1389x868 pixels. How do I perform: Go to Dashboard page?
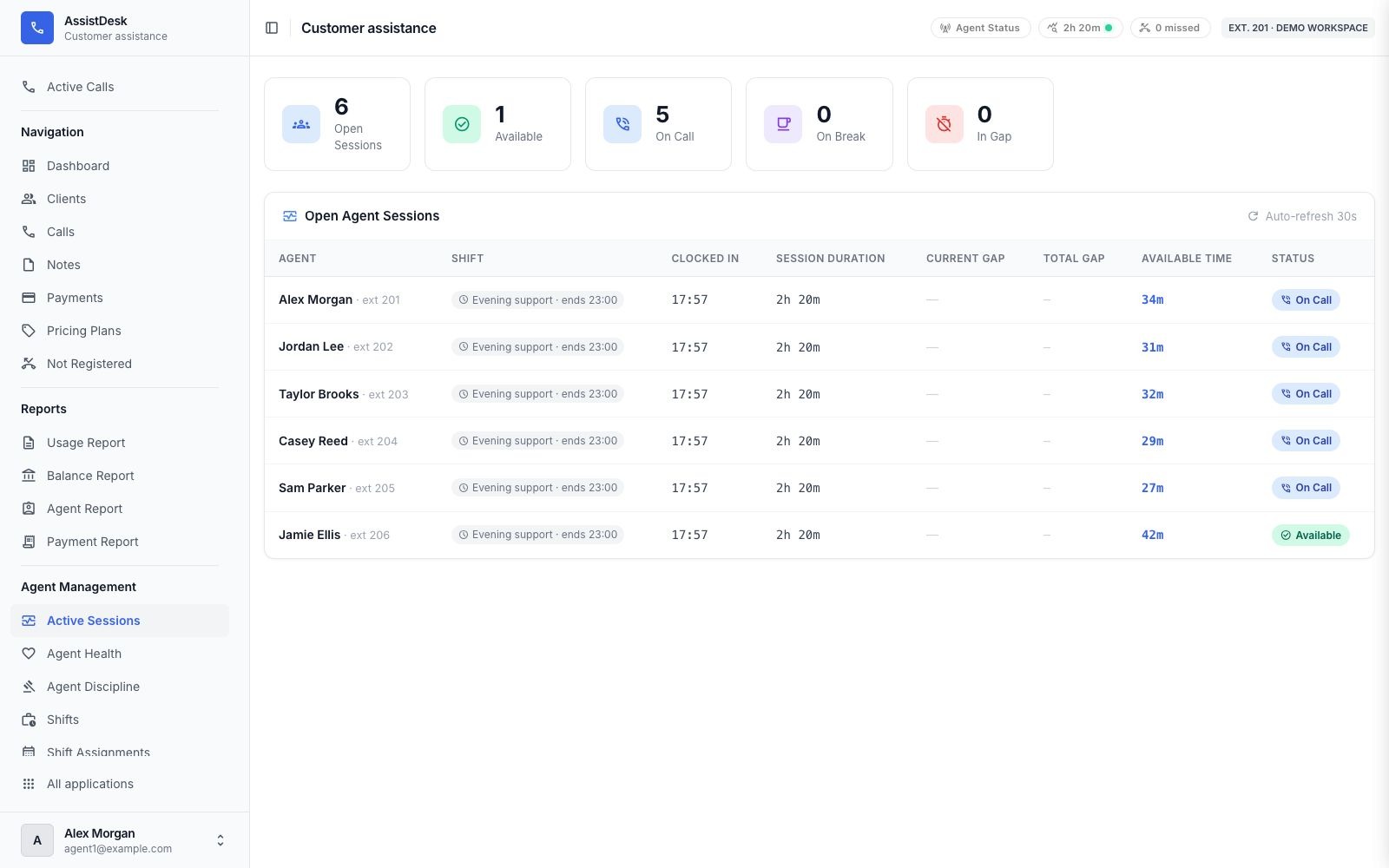point(120,166)
